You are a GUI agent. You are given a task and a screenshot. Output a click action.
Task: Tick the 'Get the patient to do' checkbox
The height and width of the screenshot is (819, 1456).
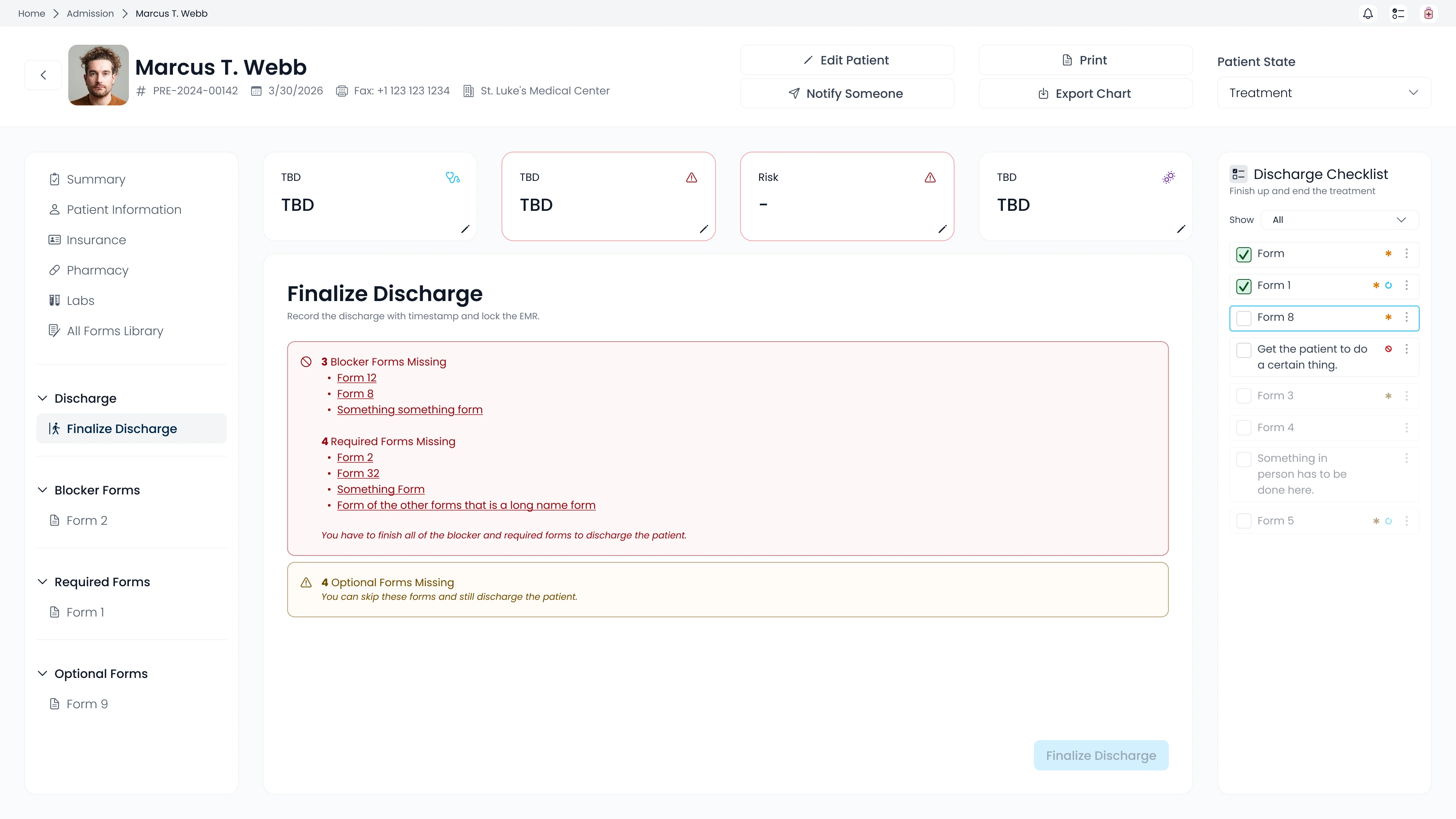point(1244,350)
